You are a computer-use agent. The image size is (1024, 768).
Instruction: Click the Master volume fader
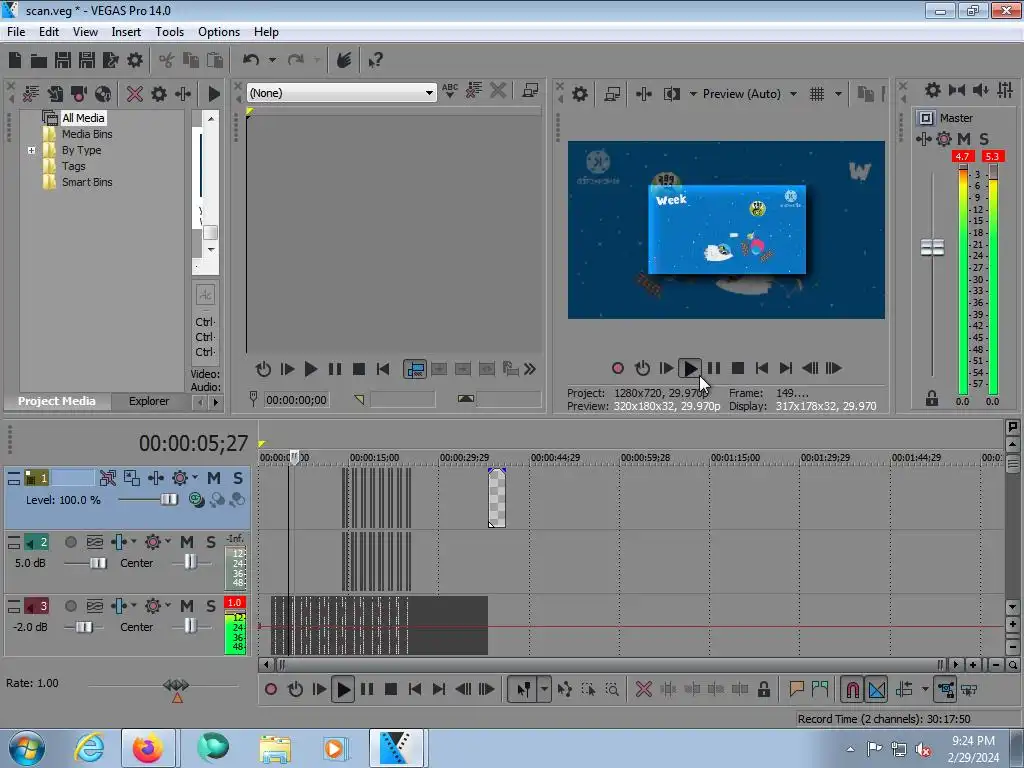[x=932, y=248]
